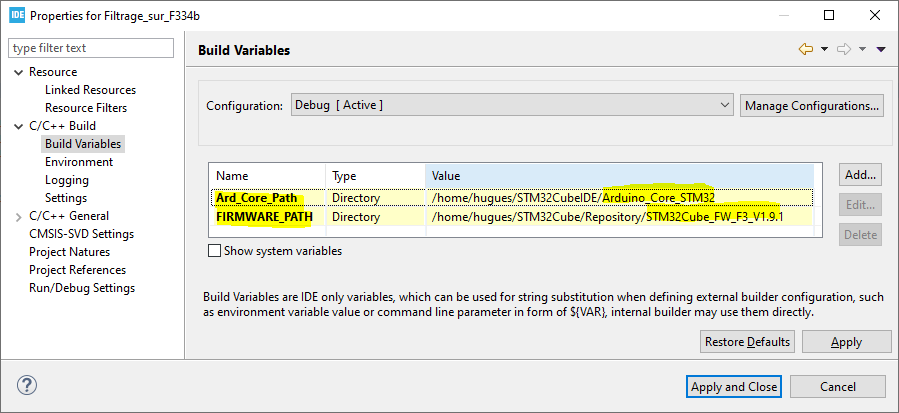
Task: Open Run/Debug Settings page
Action: 82,288
